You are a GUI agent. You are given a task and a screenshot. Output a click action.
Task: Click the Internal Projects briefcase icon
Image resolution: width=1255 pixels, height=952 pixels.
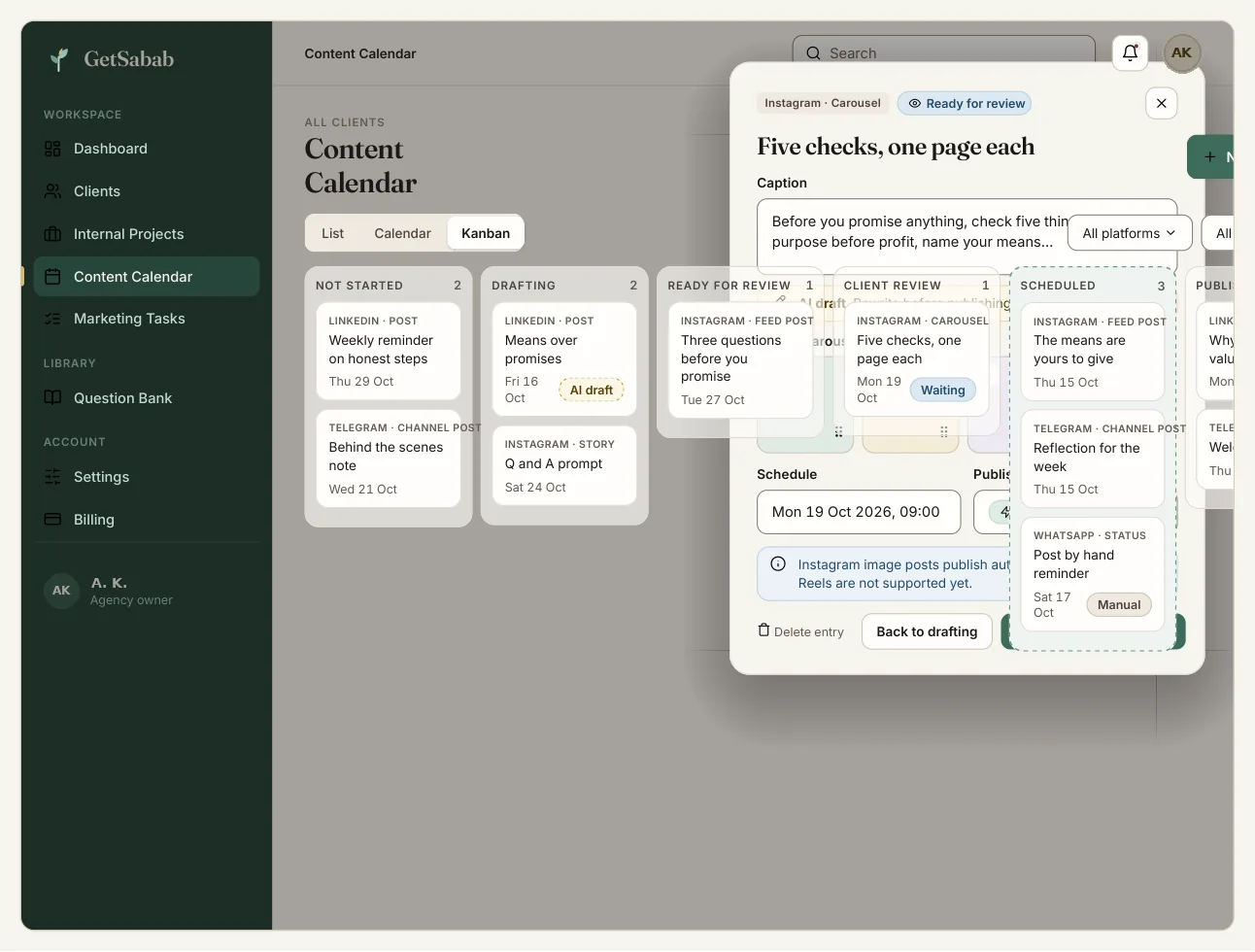(52, 234)
